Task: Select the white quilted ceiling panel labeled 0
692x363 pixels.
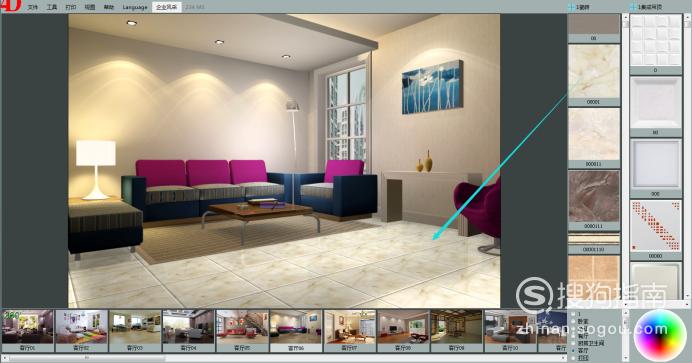Action: [x=655, y=41]
